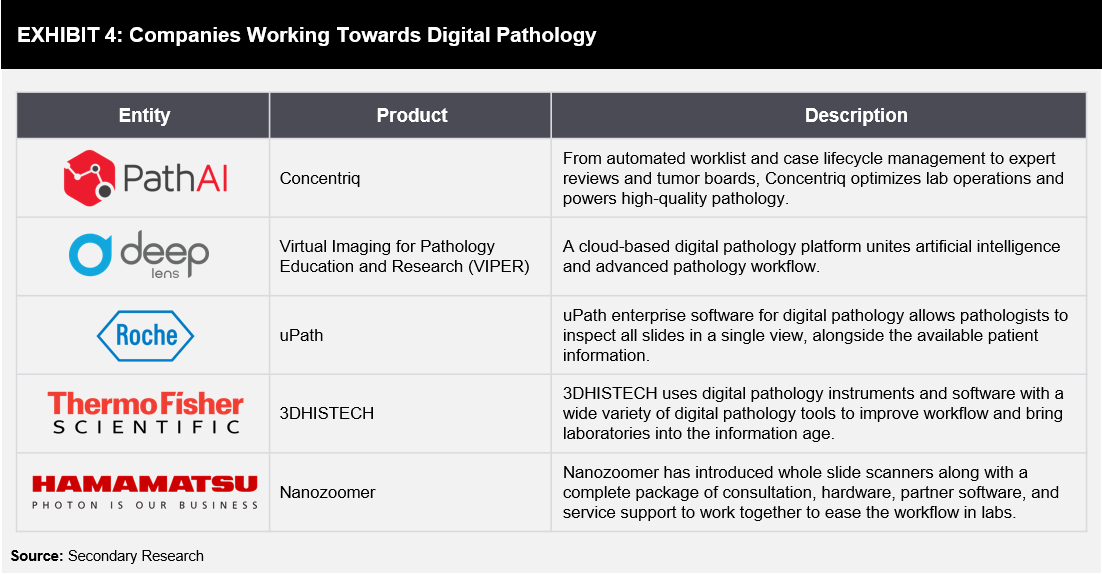Click the PathAI logo
The height and width of the screenshot is (574, 1102).
tap(145, 178)
